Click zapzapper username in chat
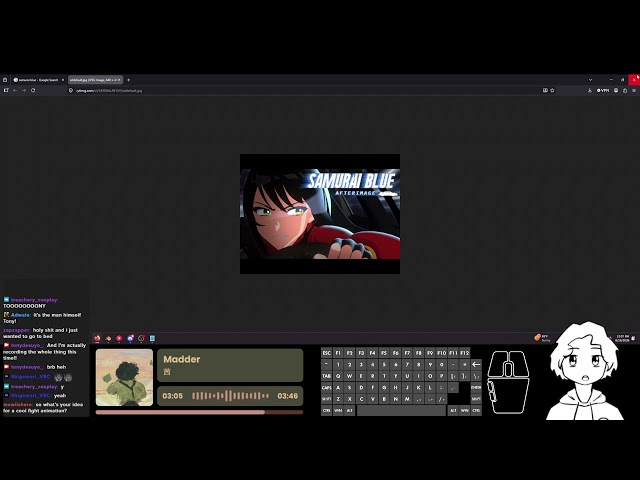The width and height of the screenshot is (640, 480). (16, 330)
